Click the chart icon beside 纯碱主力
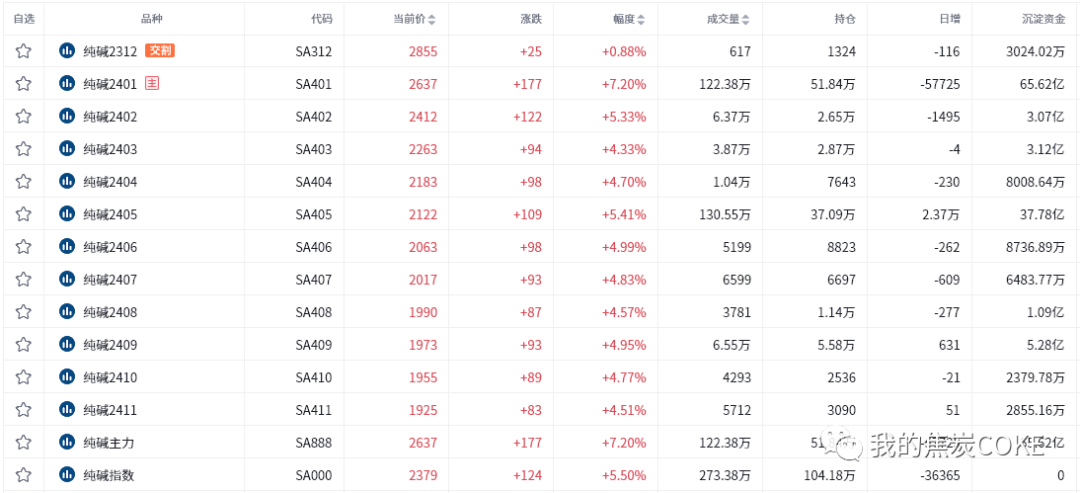Screen dimensions: 1080x493 pos(67,442)
